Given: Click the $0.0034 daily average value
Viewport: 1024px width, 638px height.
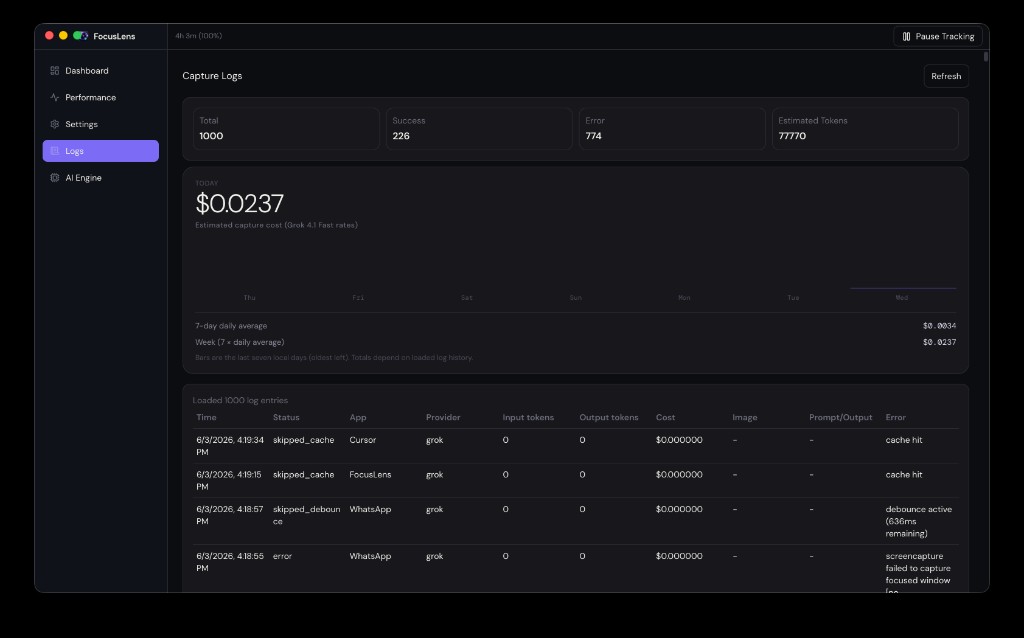Looking at the screenshot, I should click(939, 326).
